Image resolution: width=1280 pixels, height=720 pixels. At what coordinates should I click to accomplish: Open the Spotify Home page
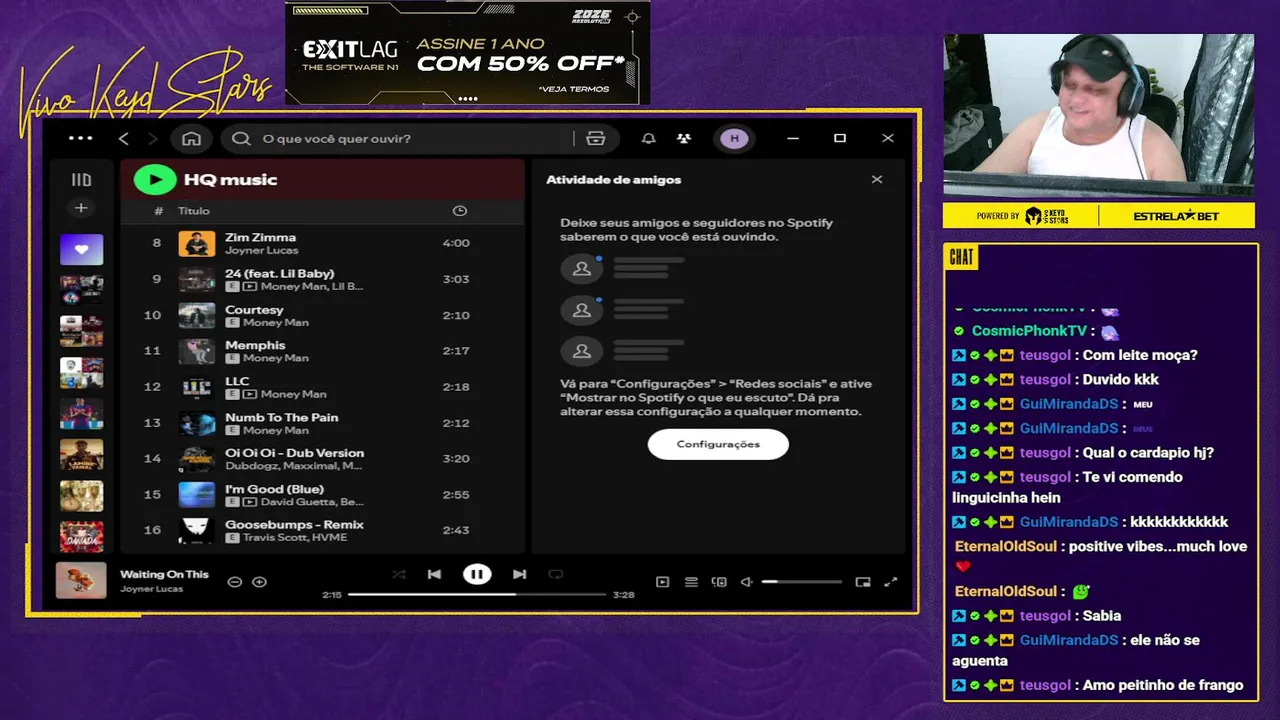tap(191, 138)
